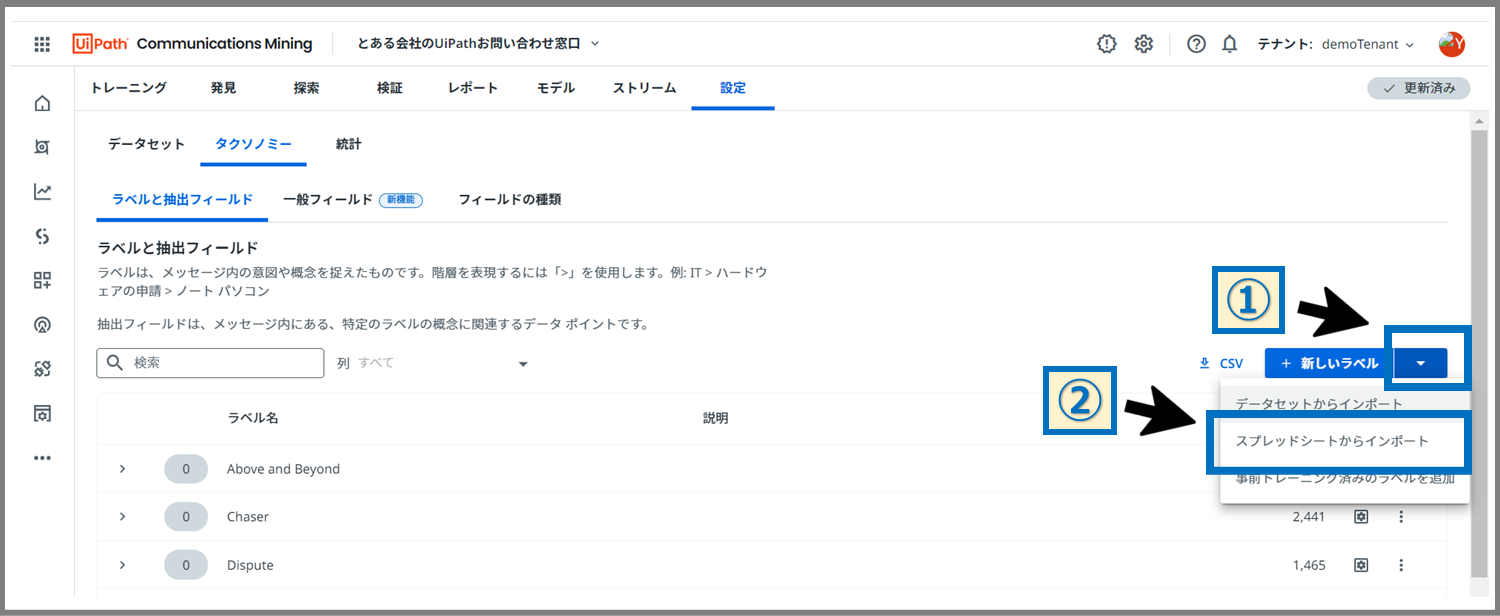This screenshot has height=616, width=1500.
Task: Select the 設定 tab
Action: pyautogui.click(x=733, y=88)
